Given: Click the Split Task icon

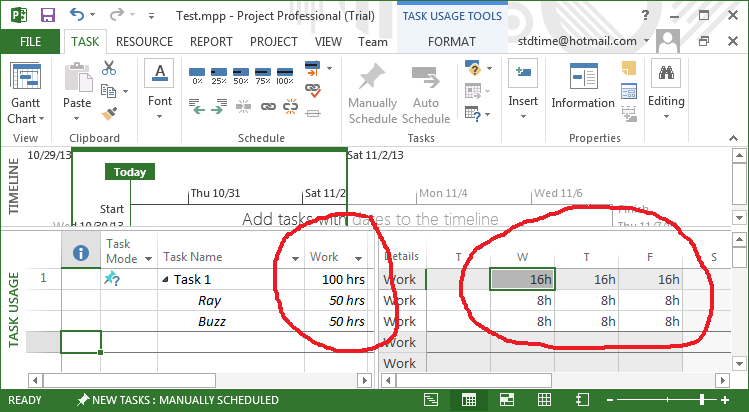Looking at the screenshot, I should (x=243, y=106).
